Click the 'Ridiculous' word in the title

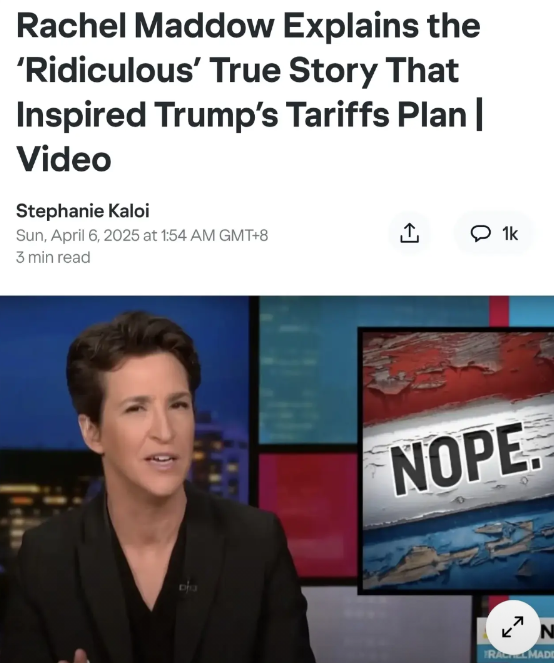point(111,70)
